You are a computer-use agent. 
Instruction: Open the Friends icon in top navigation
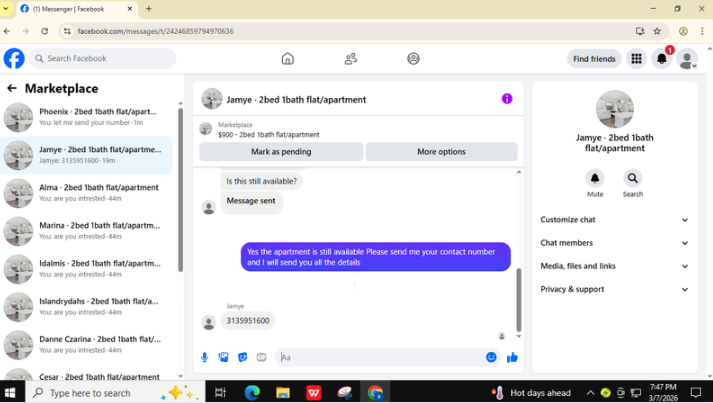tap(351, 59)
